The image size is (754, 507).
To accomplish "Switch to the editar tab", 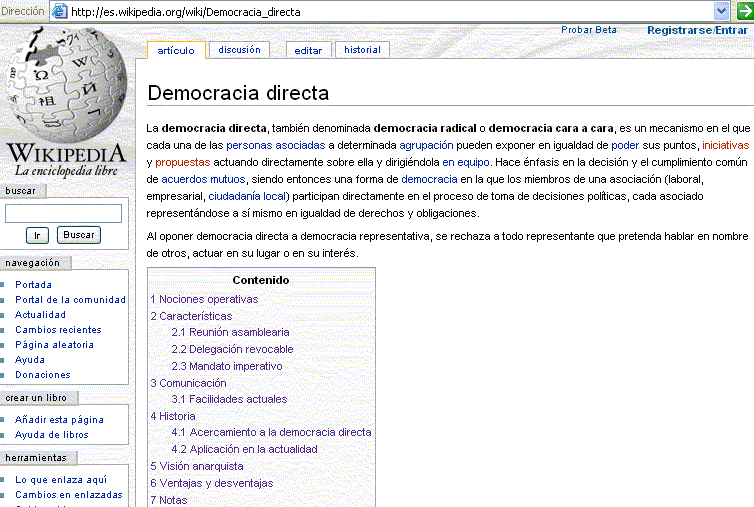I will (x=308, y=51).
